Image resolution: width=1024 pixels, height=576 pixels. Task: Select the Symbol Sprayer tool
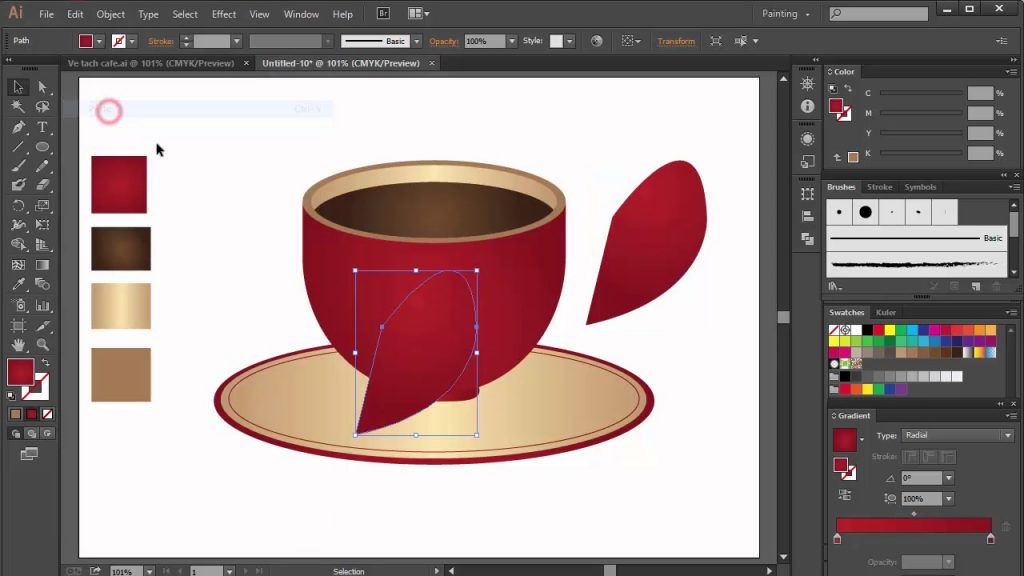tap(18, 306)
